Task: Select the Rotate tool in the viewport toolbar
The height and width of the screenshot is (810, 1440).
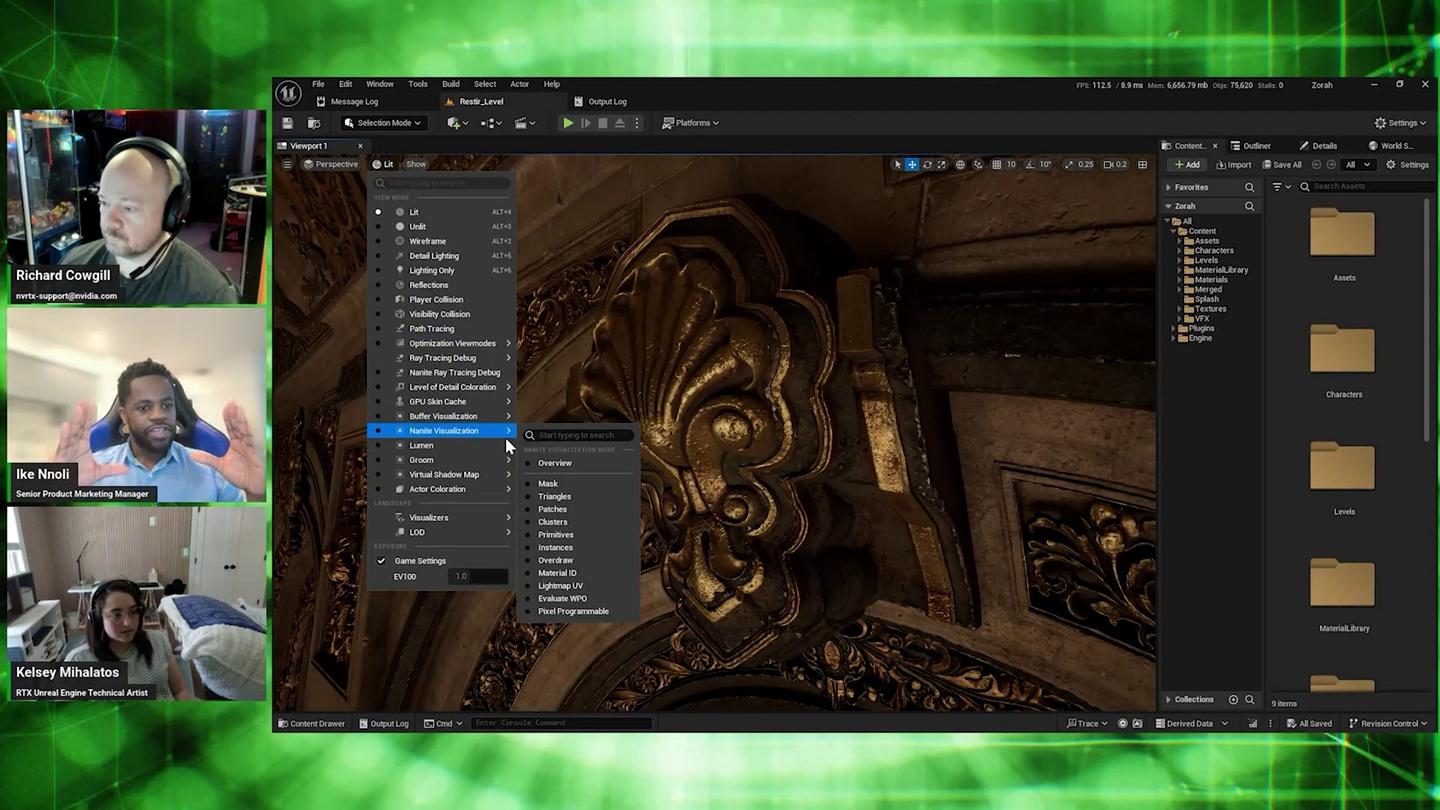Action: [x=927, y=164]
